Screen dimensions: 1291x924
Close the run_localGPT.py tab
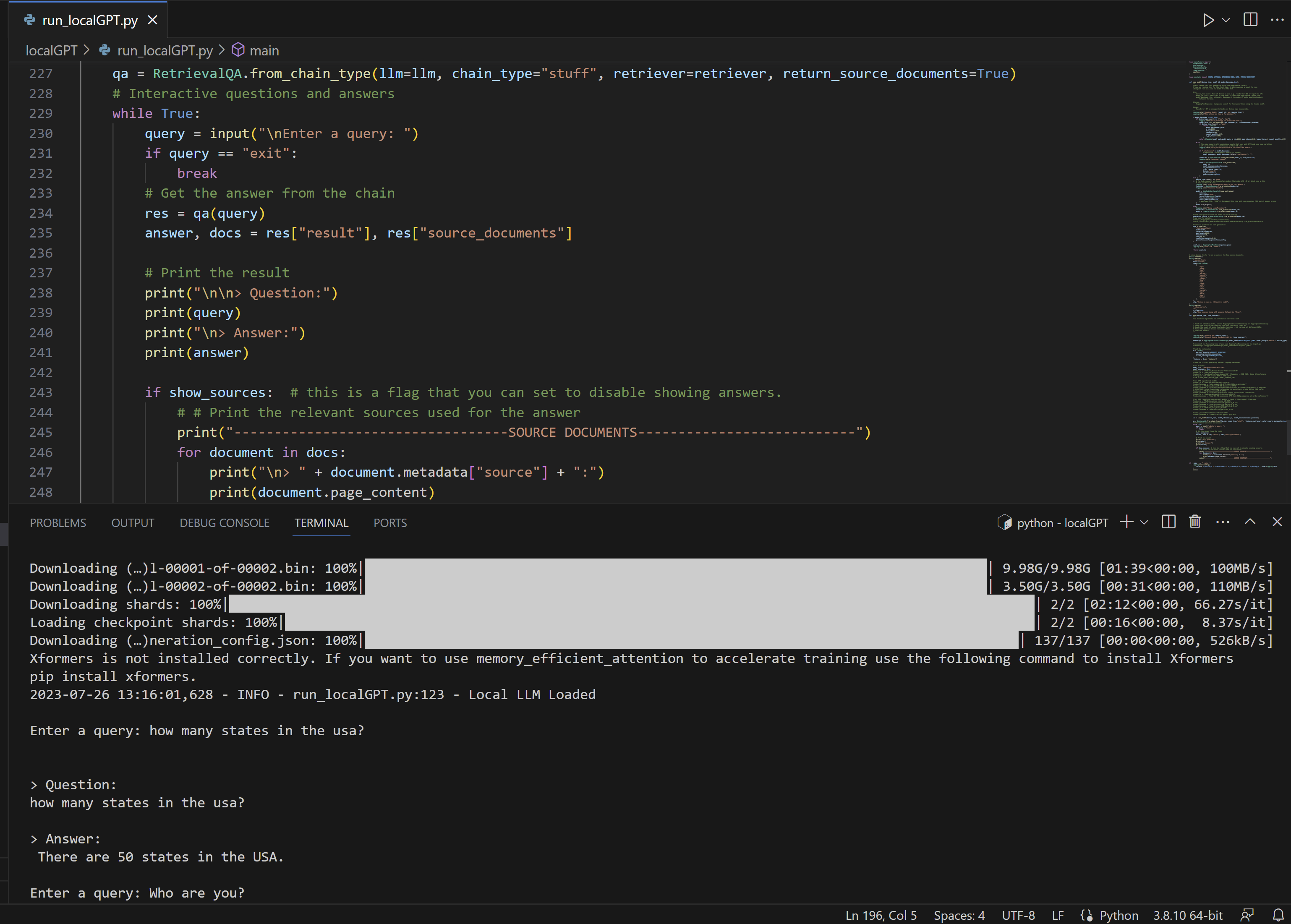(x=152, y=21)
